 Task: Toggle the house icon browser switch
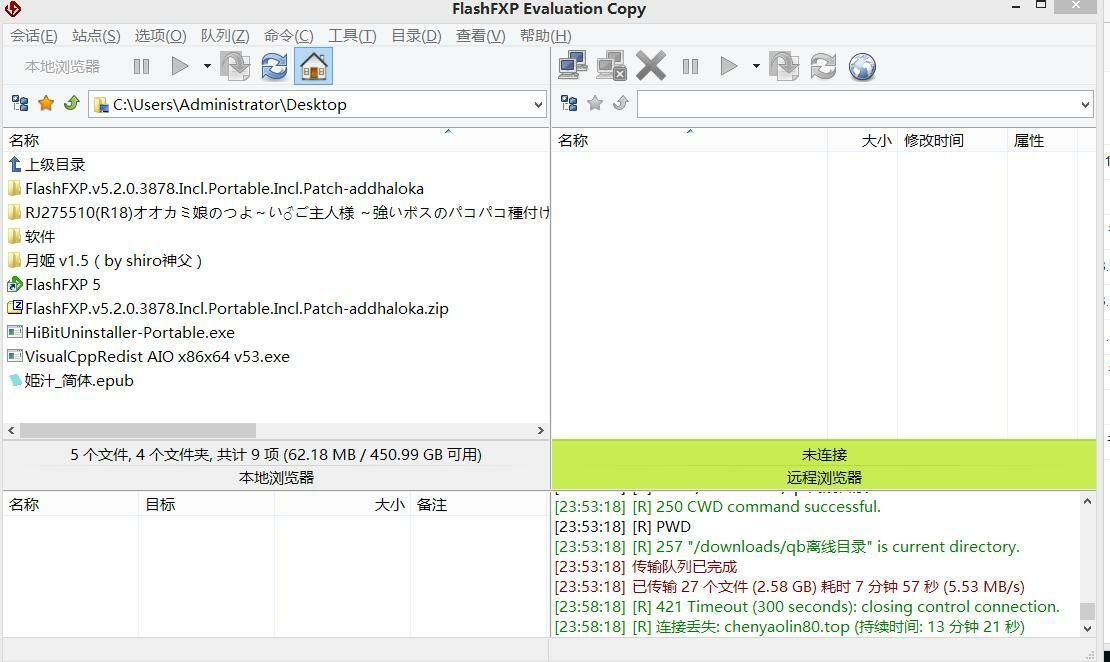[x=313, y=67]
